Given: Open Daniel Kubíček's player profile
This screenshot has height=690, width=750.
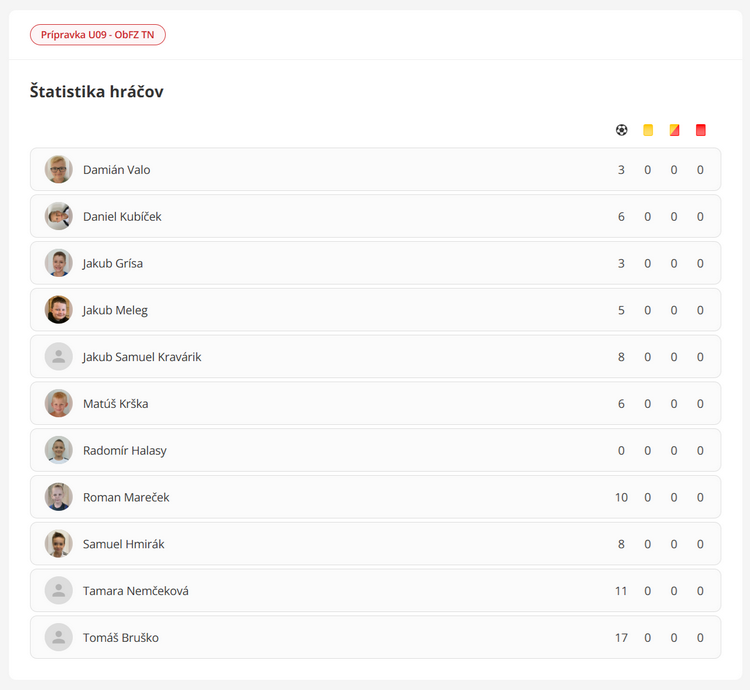Looking at the screenshot, I should (122, 217).
